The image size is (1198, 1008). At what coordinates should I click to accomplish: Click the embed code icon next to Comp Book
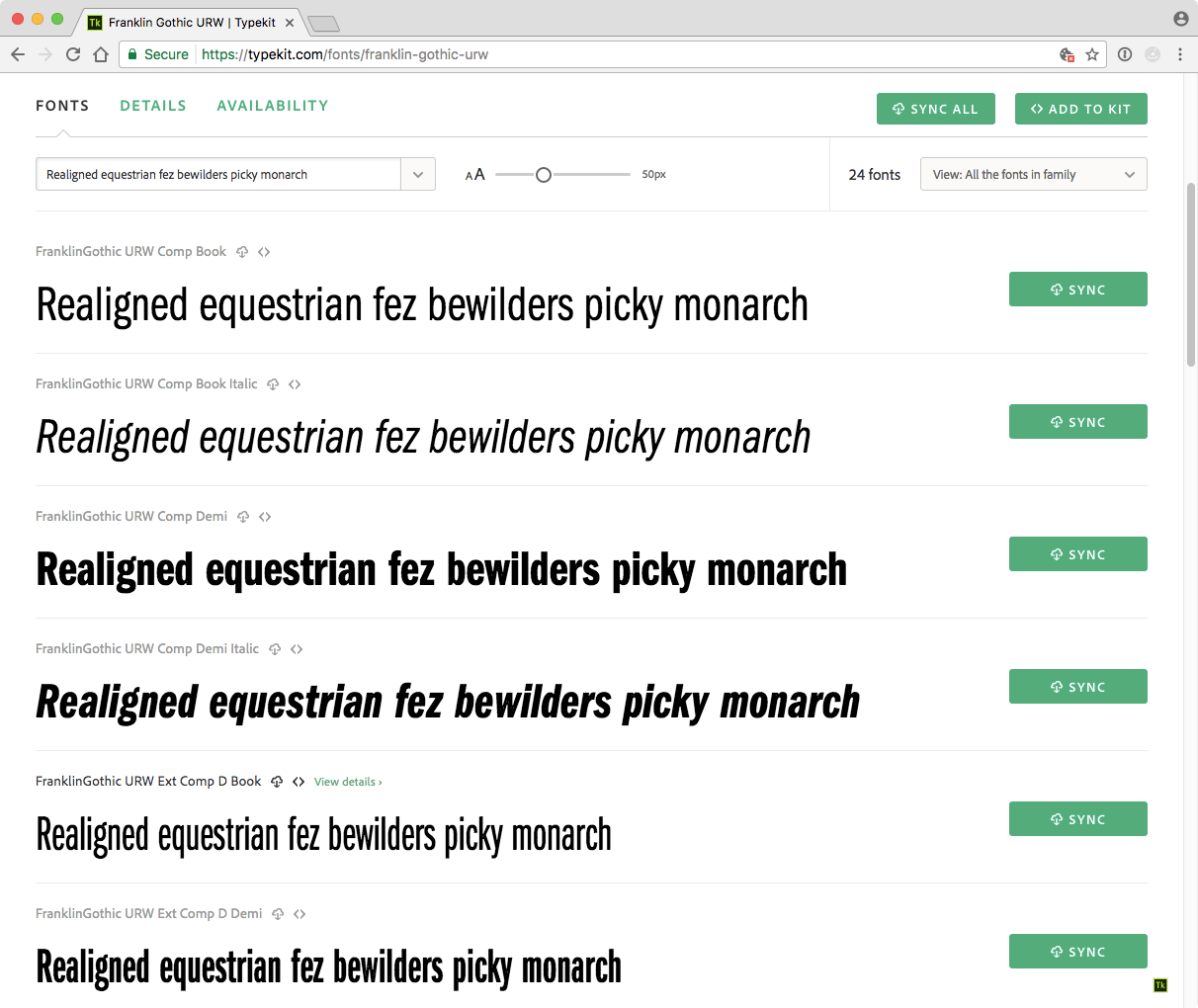(264, 252)
